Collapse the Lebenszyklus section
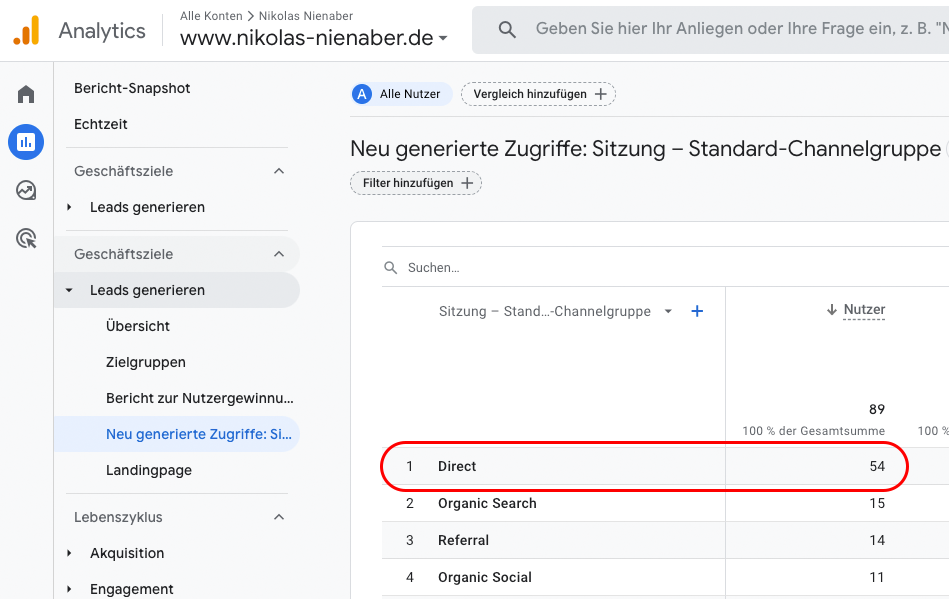 coord(279,517)
